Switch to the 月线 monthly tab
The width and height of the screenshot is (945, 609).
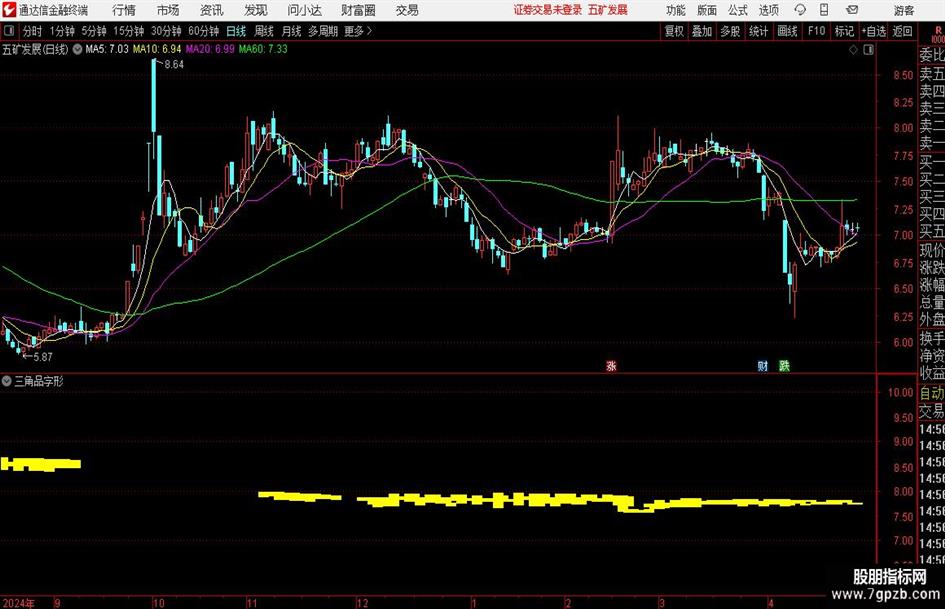(292, 31)
